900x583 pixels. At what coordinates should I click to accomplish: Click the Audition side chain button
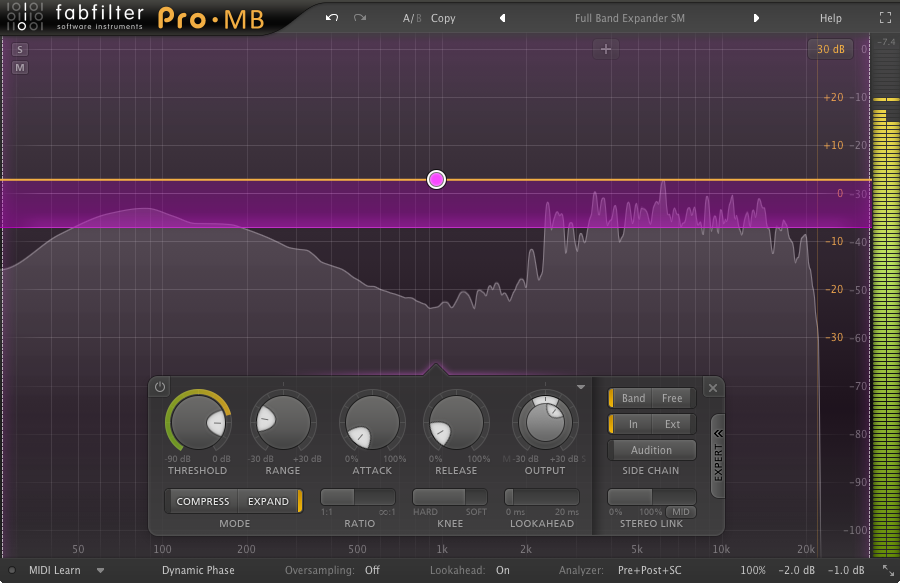(x=651, y=450)
